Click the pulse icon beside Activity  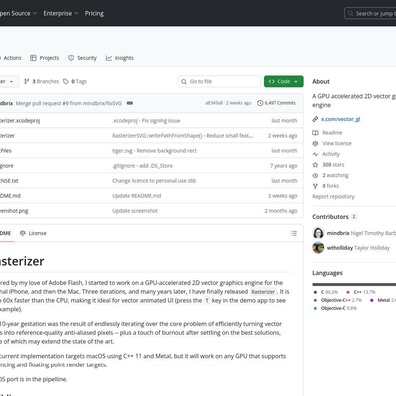[315, 154]
